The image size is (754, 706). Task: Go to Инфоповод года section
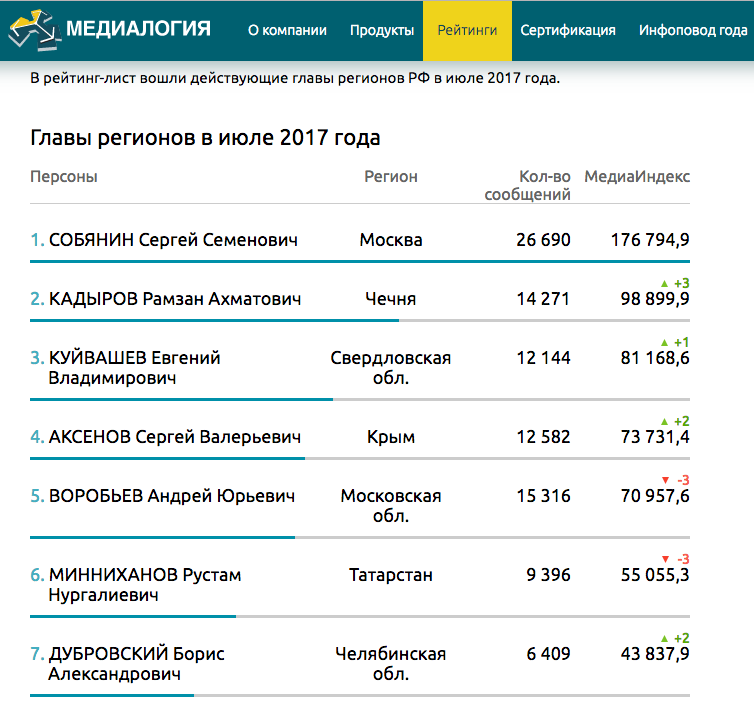(693, 30)
